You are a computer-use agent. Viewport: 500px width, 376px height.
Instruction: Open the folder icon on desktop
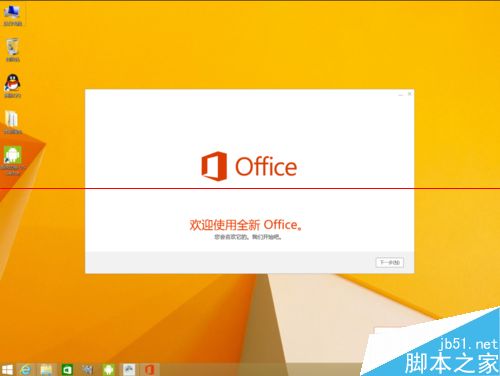(x=12, y=122)
